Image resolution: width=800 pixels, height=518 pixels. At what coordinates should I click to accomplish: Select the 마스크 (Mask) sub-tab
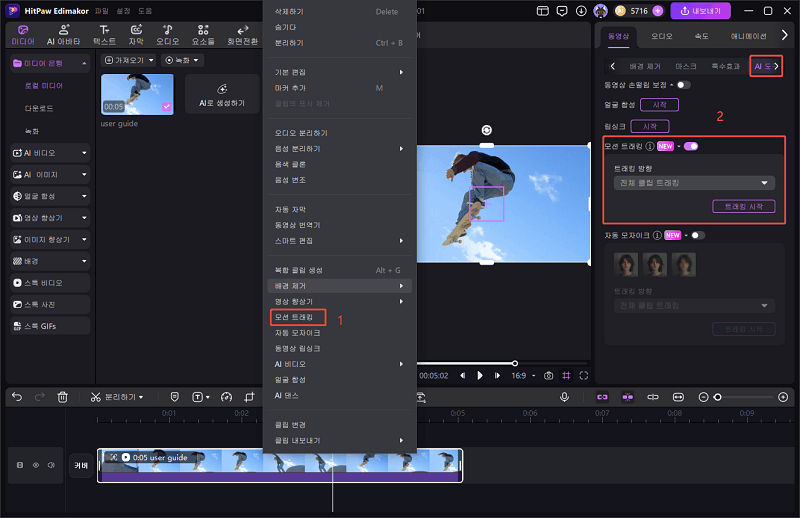click(x=686, y=66)
